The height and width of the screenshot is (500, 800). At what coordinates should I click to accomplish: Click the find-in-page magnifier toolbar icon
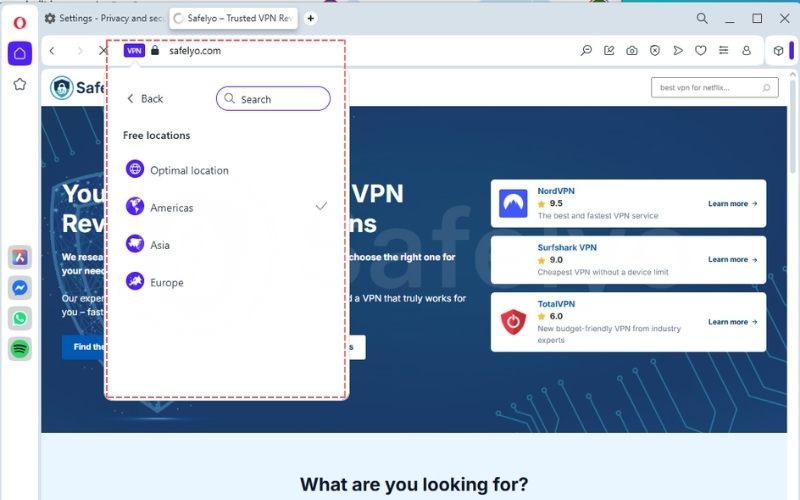[586, 51]
